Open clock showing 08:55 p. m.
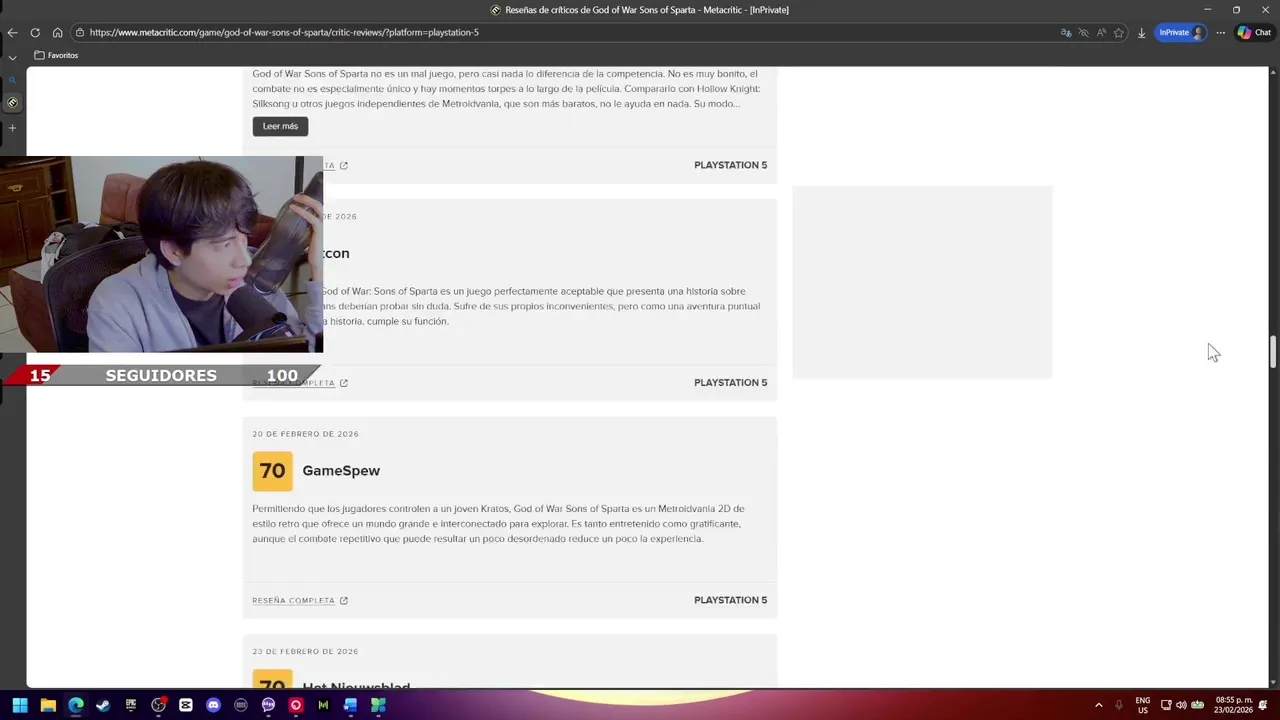This screenshot has height=720, width=1280. [1234, 705]
